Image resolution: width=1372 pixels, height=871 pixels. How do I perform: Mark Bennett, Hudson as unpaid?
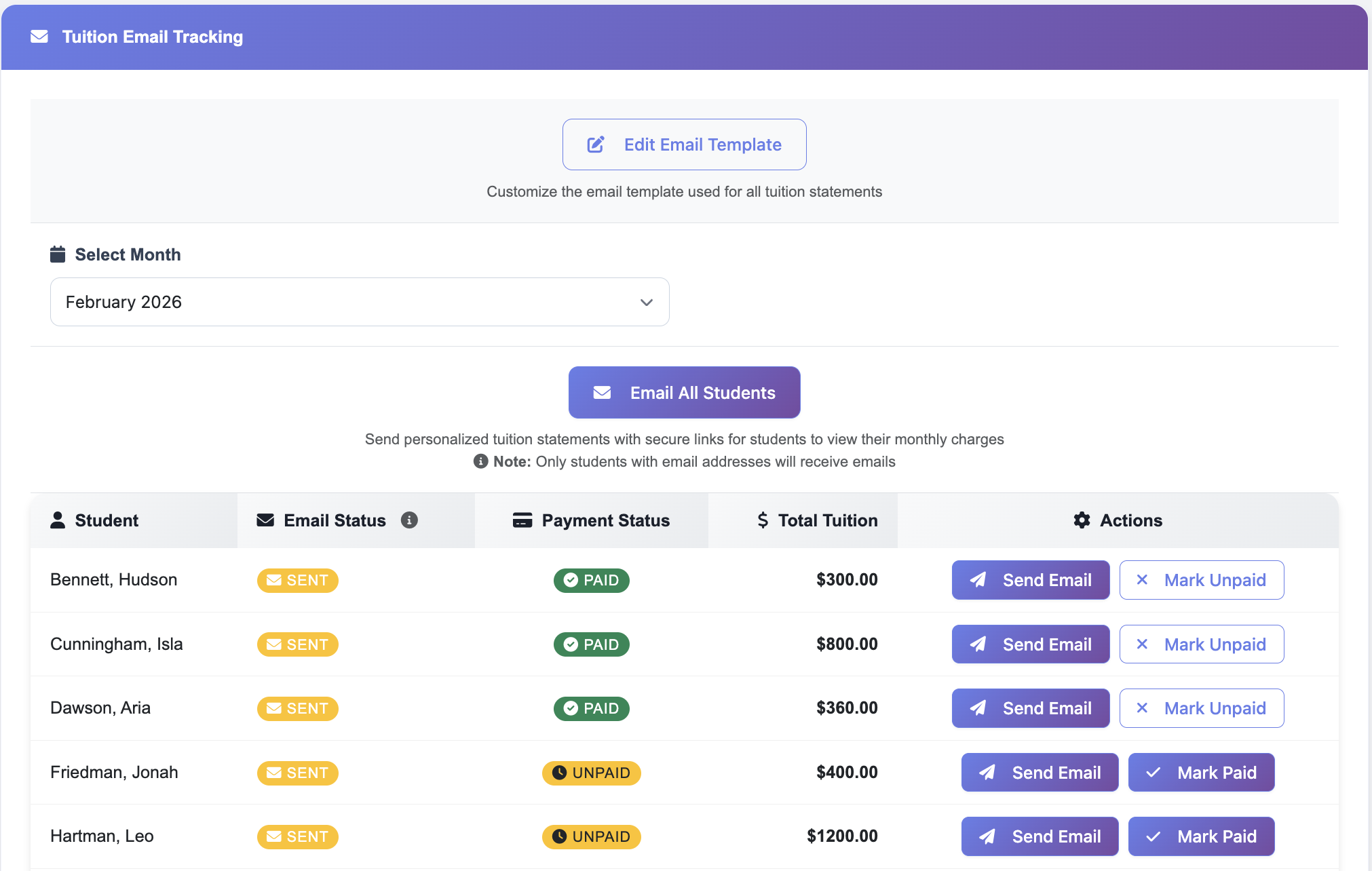point(1201,580)
